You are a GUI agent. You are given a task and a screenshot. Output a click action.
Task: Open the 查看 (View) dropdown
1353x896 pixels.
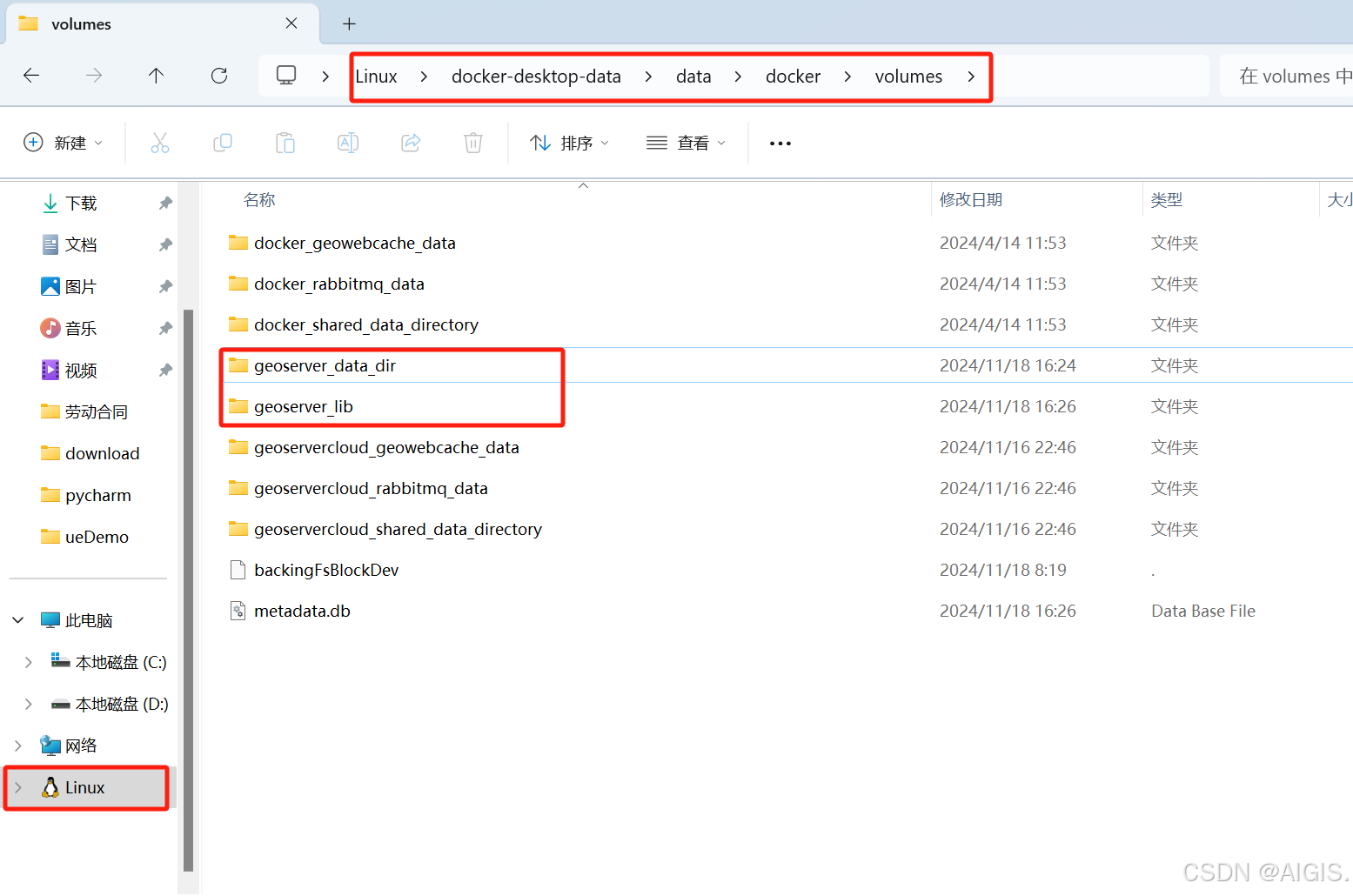(x=687, y=143)
